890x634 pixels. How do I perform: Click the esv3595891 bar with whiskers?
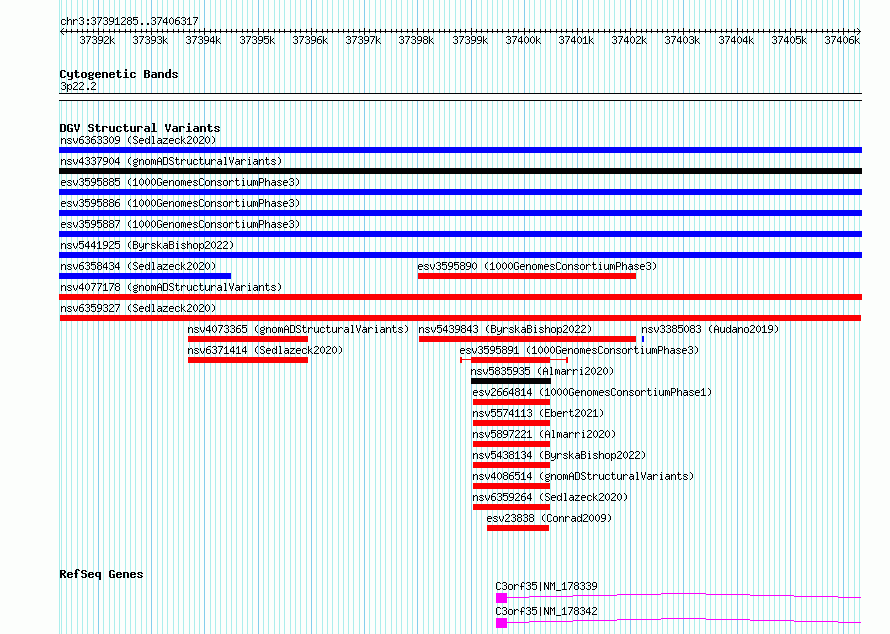click(514, 360)
